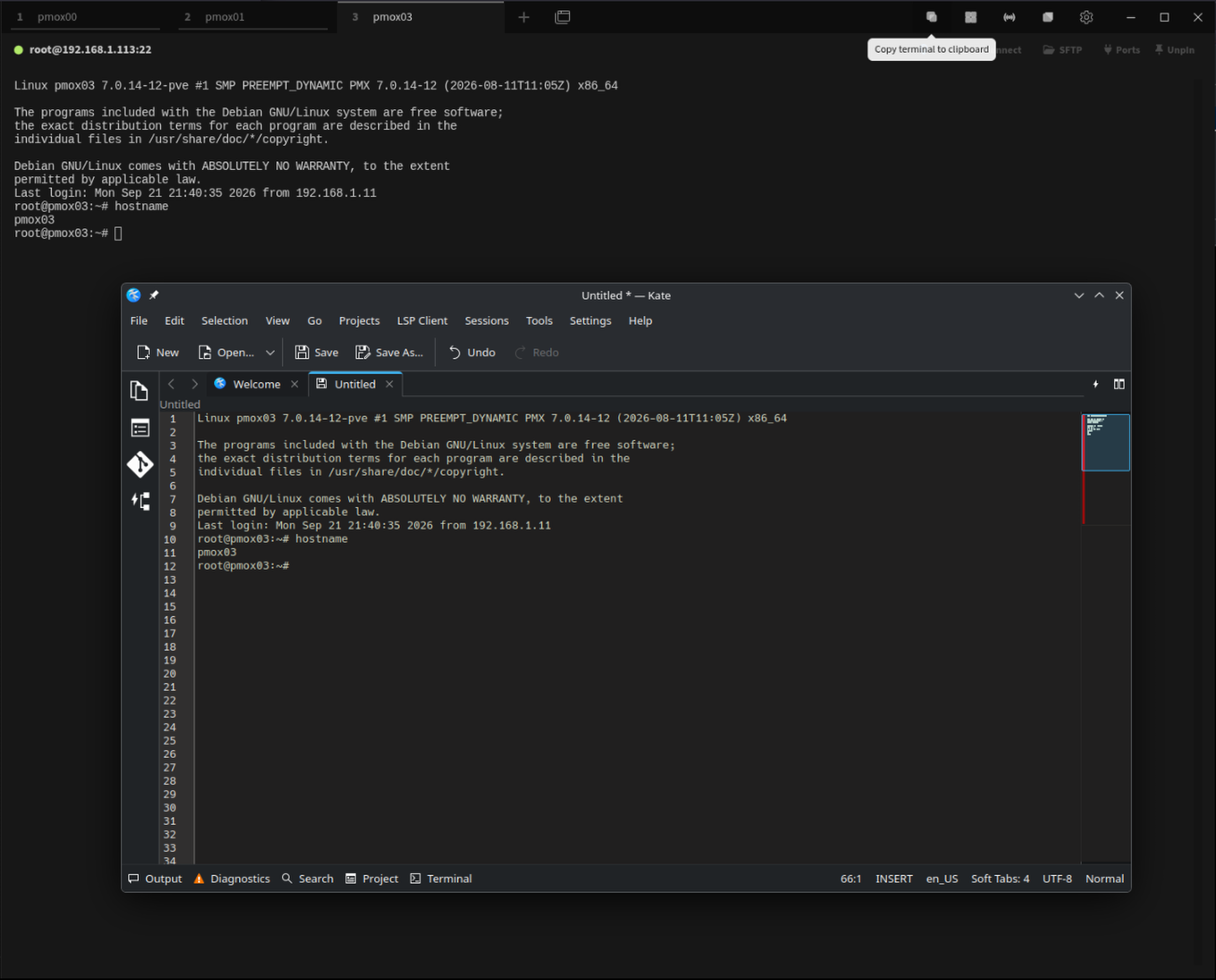This screenshot has width=1216, height=980.
Task: Click the document minimap preview
Action: coord(1106,442)
